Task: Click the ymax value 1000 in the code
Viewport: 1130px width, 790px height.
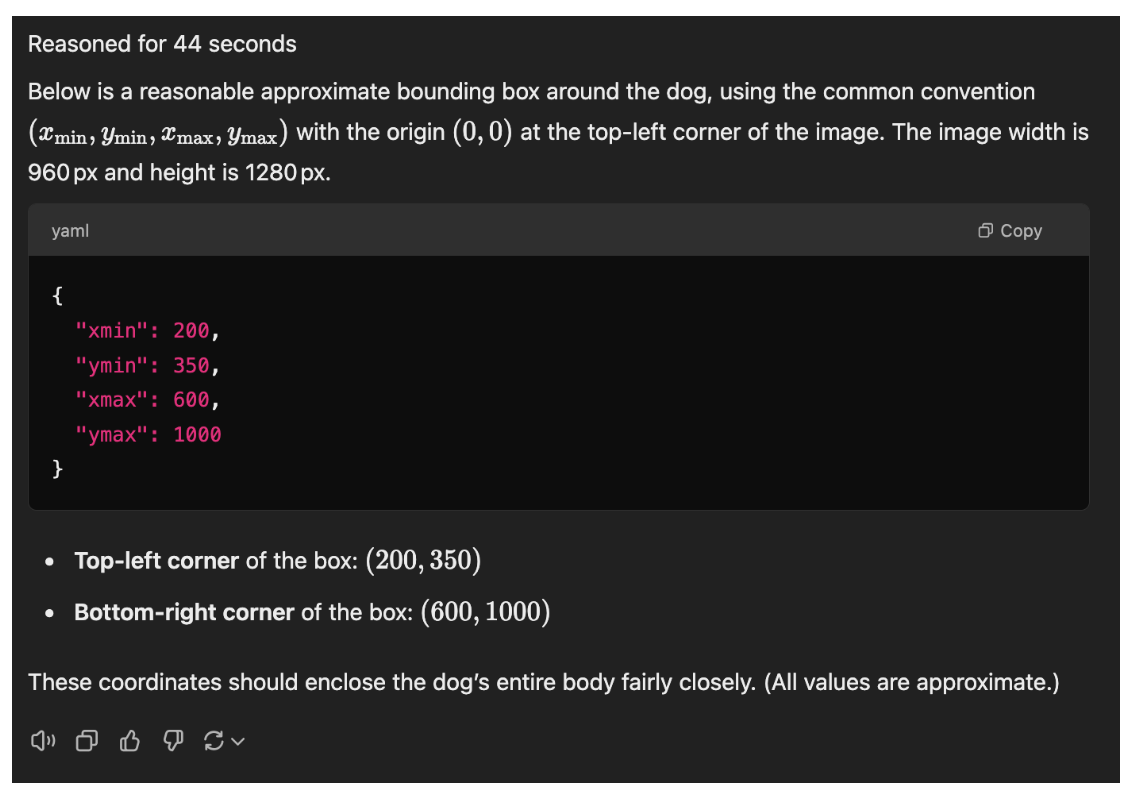Action: point(197,434)
